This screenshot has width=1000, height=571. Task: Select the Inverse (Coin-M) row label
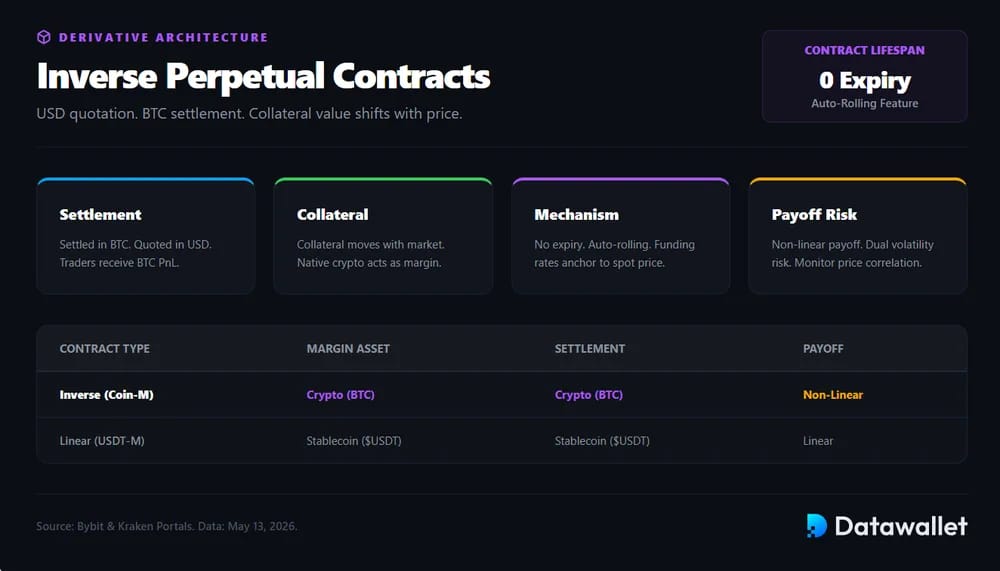click(107, 395)
